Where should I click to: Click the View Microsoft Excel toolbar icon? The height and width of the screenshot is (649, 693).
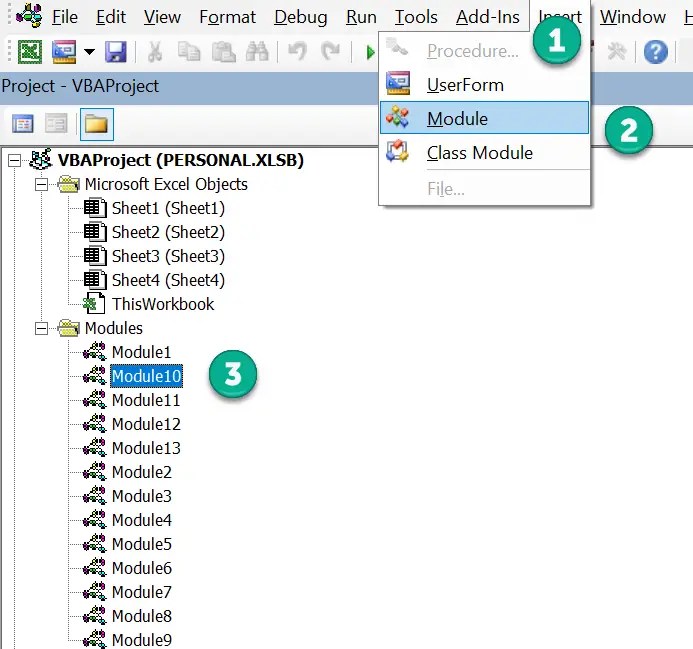point(30,52)
